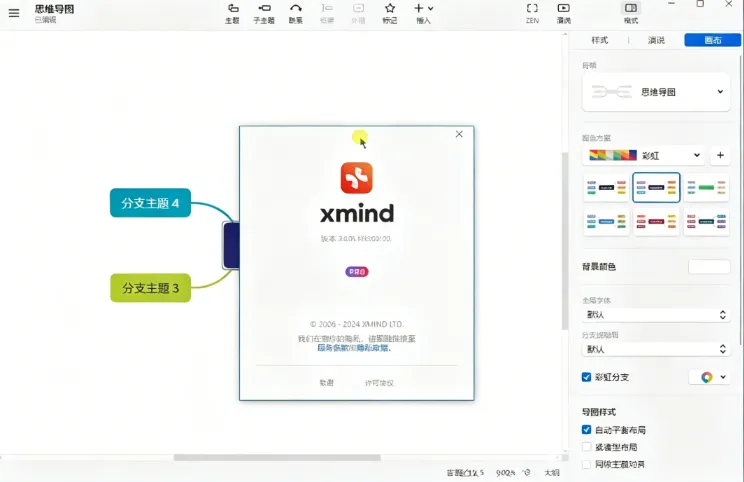
Task: Toggle the Format (格式) panel button
Action: [x=631, y=13]
